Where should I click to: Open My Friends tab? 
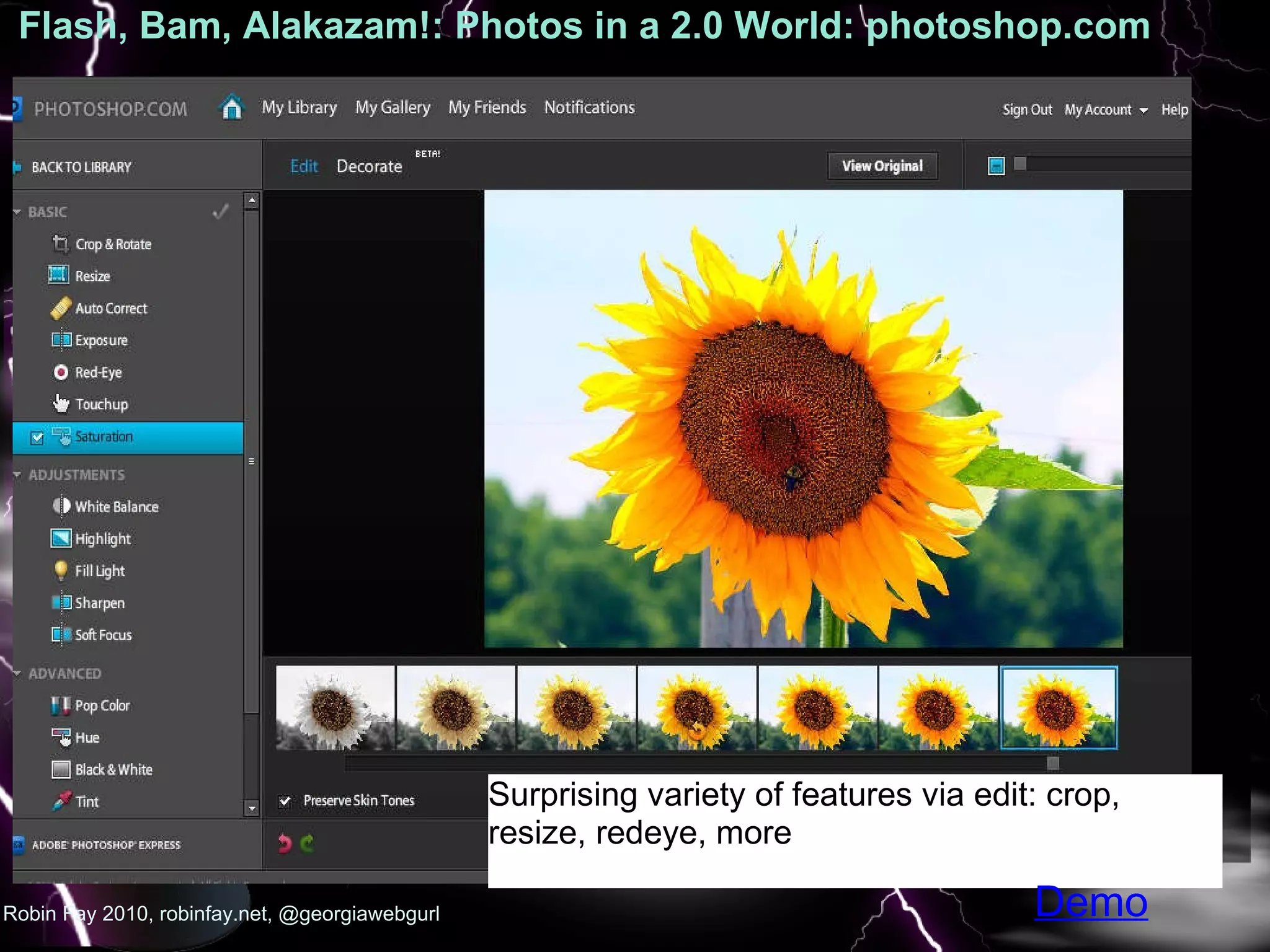[x=487, y=108]
